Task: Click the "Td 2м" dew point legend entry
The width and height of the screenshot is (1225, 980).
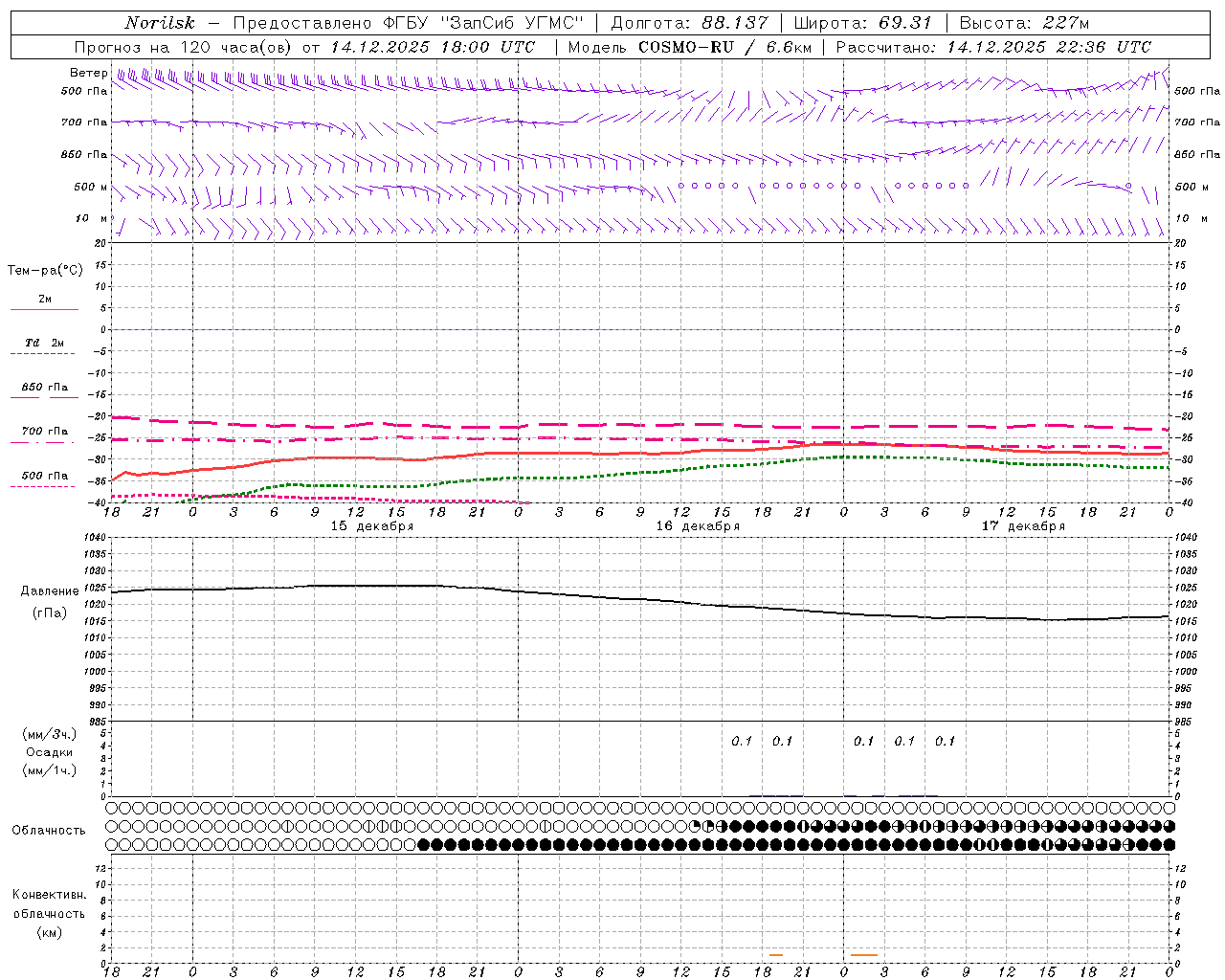Action: point(44,346)
